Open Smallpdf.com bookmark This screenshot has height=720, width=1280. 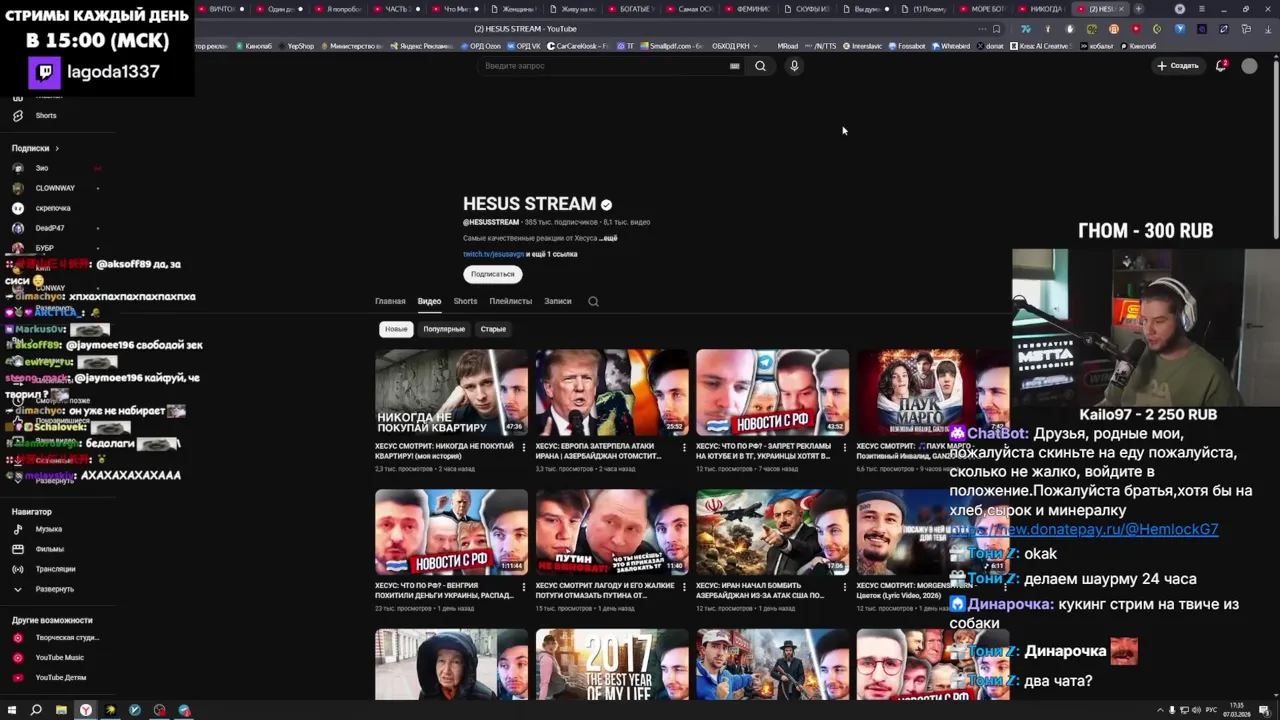672,46
